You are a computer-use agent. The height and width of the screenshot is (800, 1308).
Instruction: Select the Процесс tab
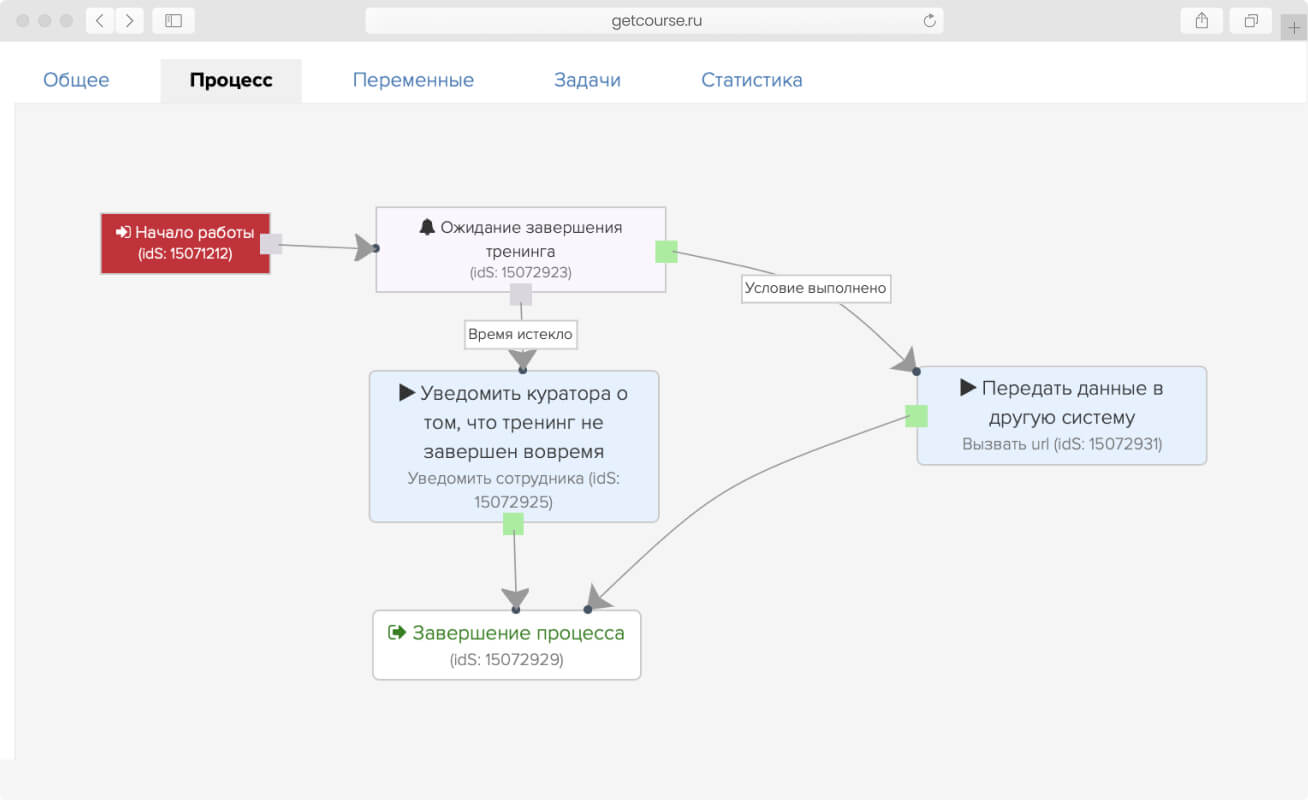(231, 80)
